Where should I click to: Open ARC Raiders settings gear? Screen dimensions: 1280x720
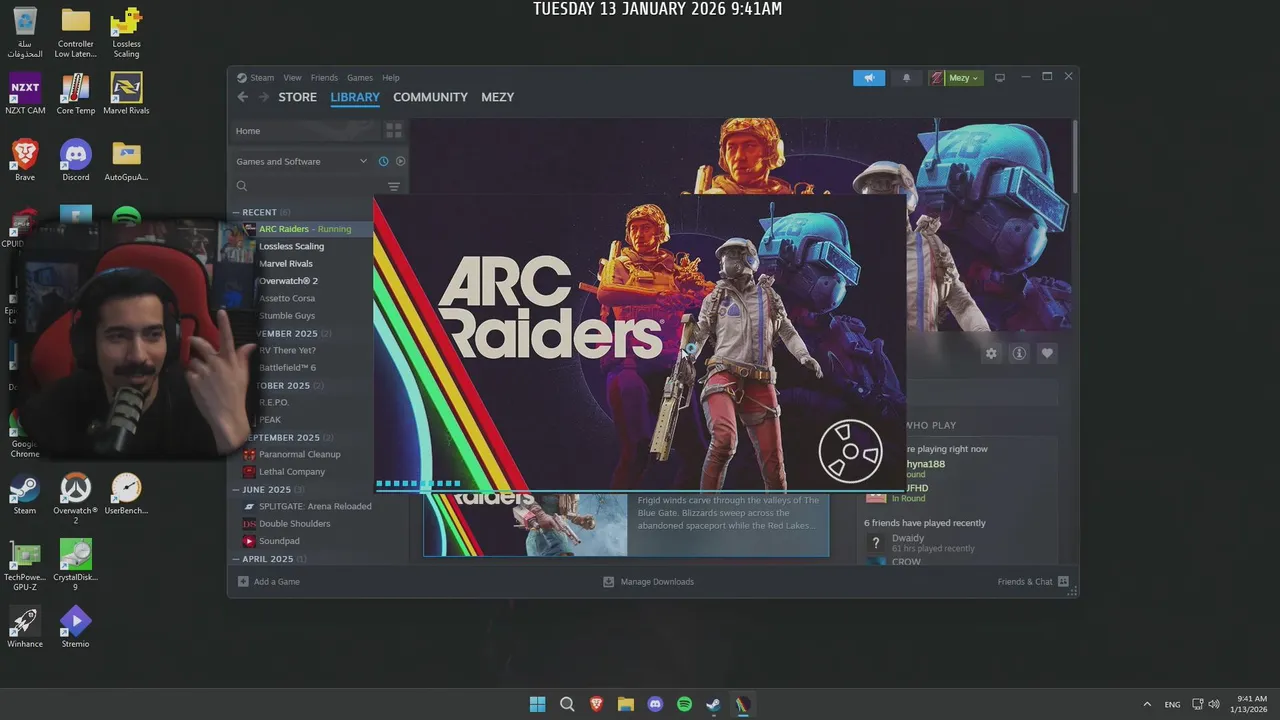tap(991, 353)
